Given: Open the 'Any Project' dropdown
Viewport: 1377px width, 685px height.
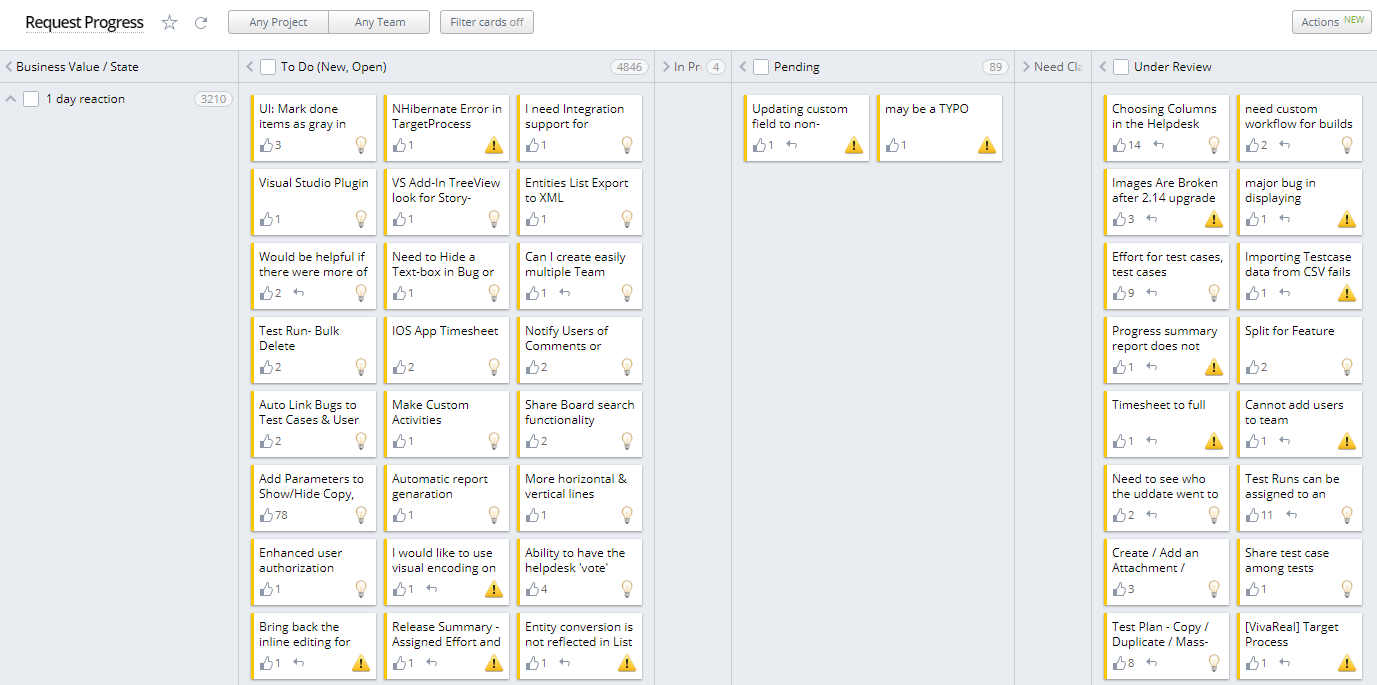Looking at the screenshot, I should (x=277, y=21).
